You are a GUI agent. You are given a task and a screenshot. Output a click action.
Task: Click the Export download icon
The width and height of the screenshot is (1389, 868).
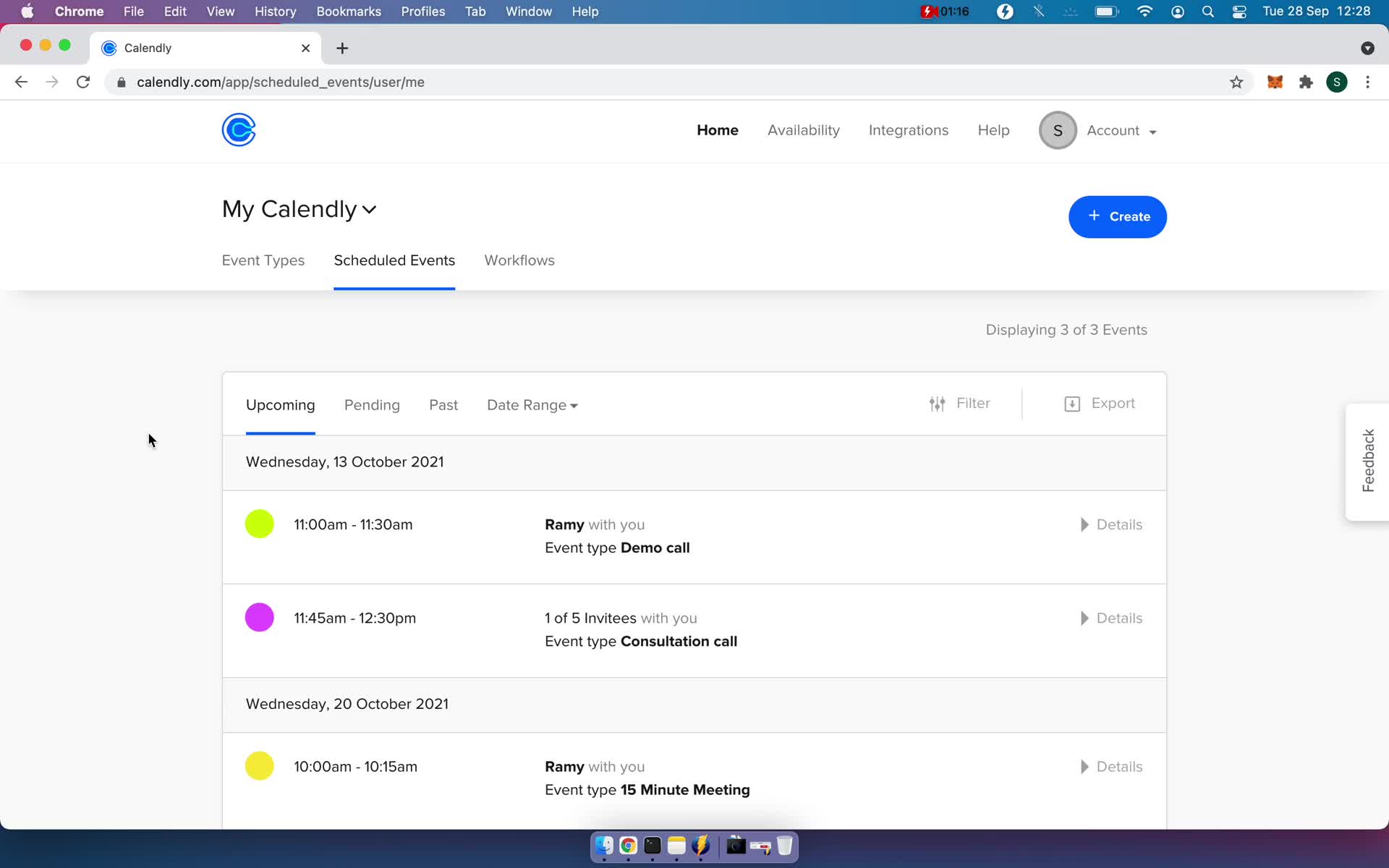pyautogui.click(x=1072, y=404)
